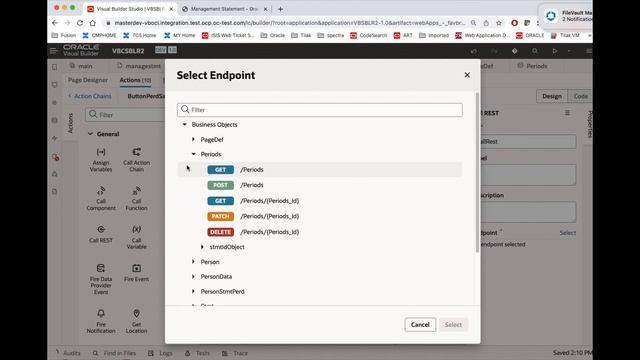640x360 pixels.
Task: Open the Logs bottom panel
Action: (x=160, y=353)
